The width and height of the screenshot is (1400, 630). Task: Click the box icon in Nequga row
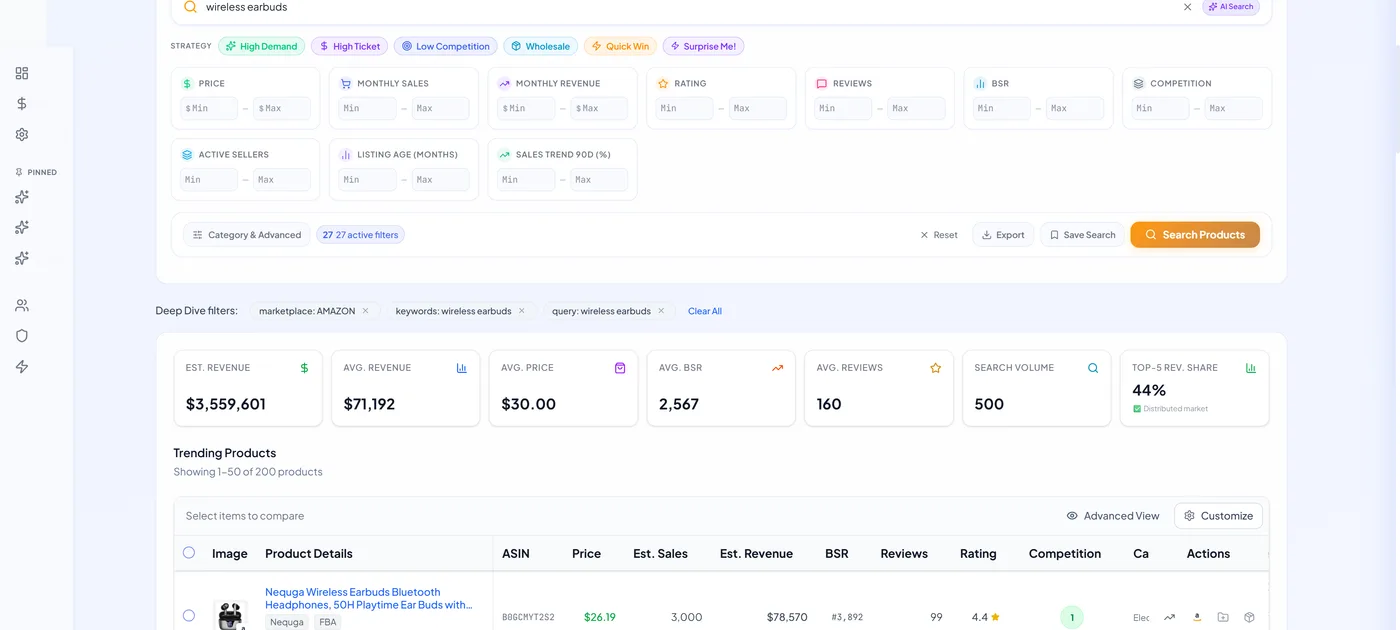[x=1249, y=617]
